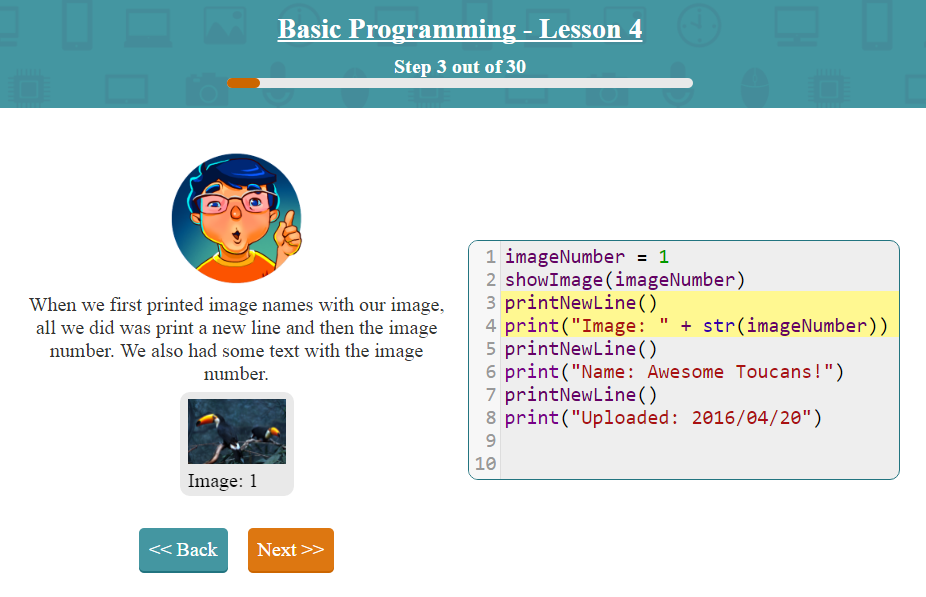This screenshot has width=926, height=597.
Task: Select code line imageNumber = 1
Action: [x=586, y=257]
